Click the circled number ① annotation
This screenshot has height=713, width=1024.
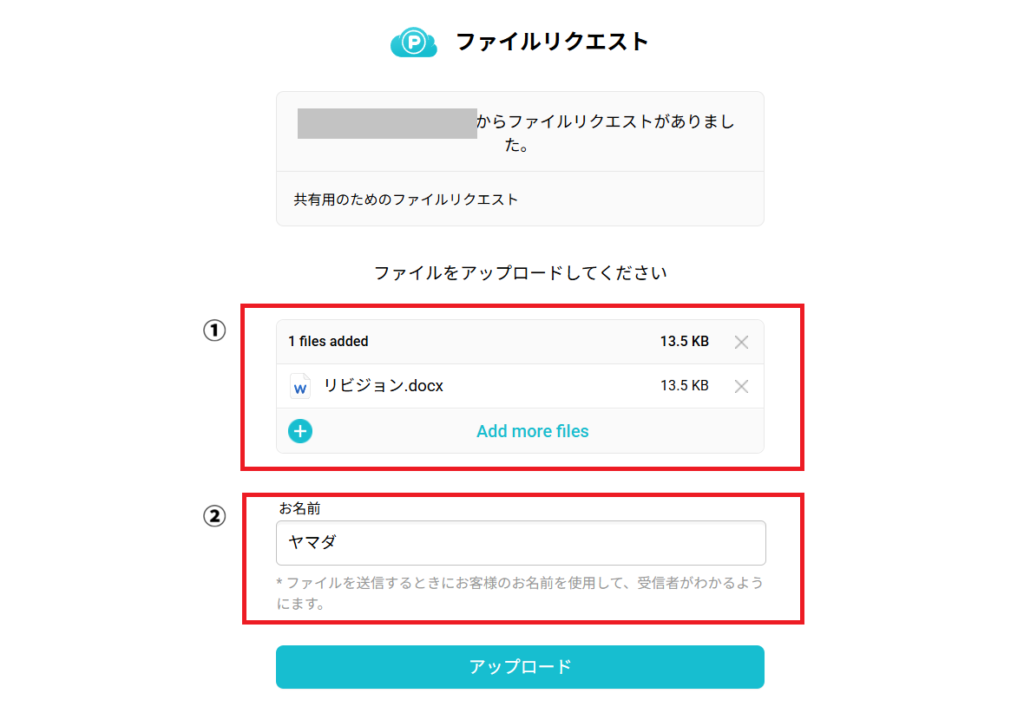point(215,331)
